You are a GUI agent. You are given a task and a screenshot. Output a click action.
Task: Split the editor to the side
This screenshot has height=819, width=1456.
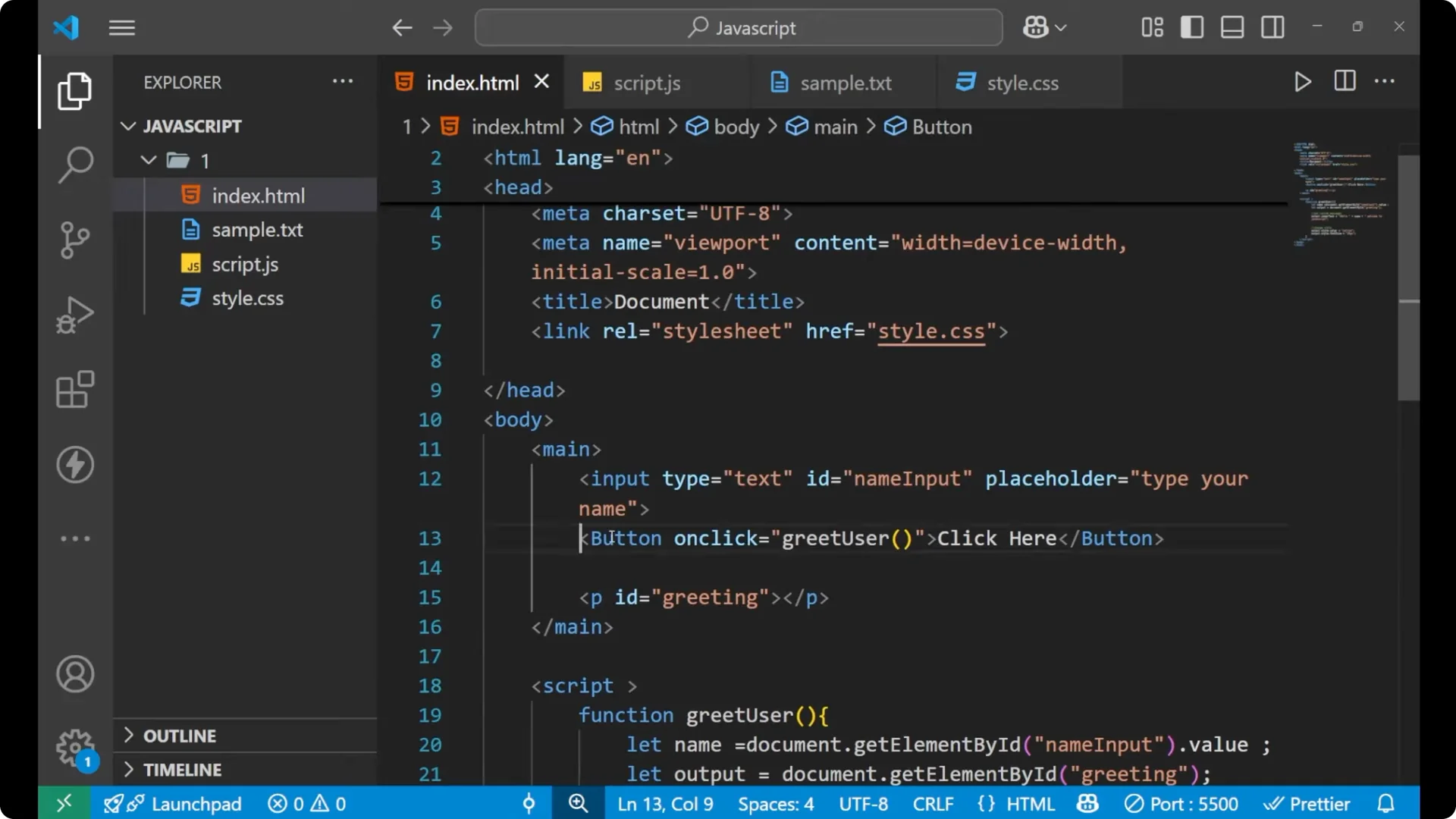[1344, 81]
